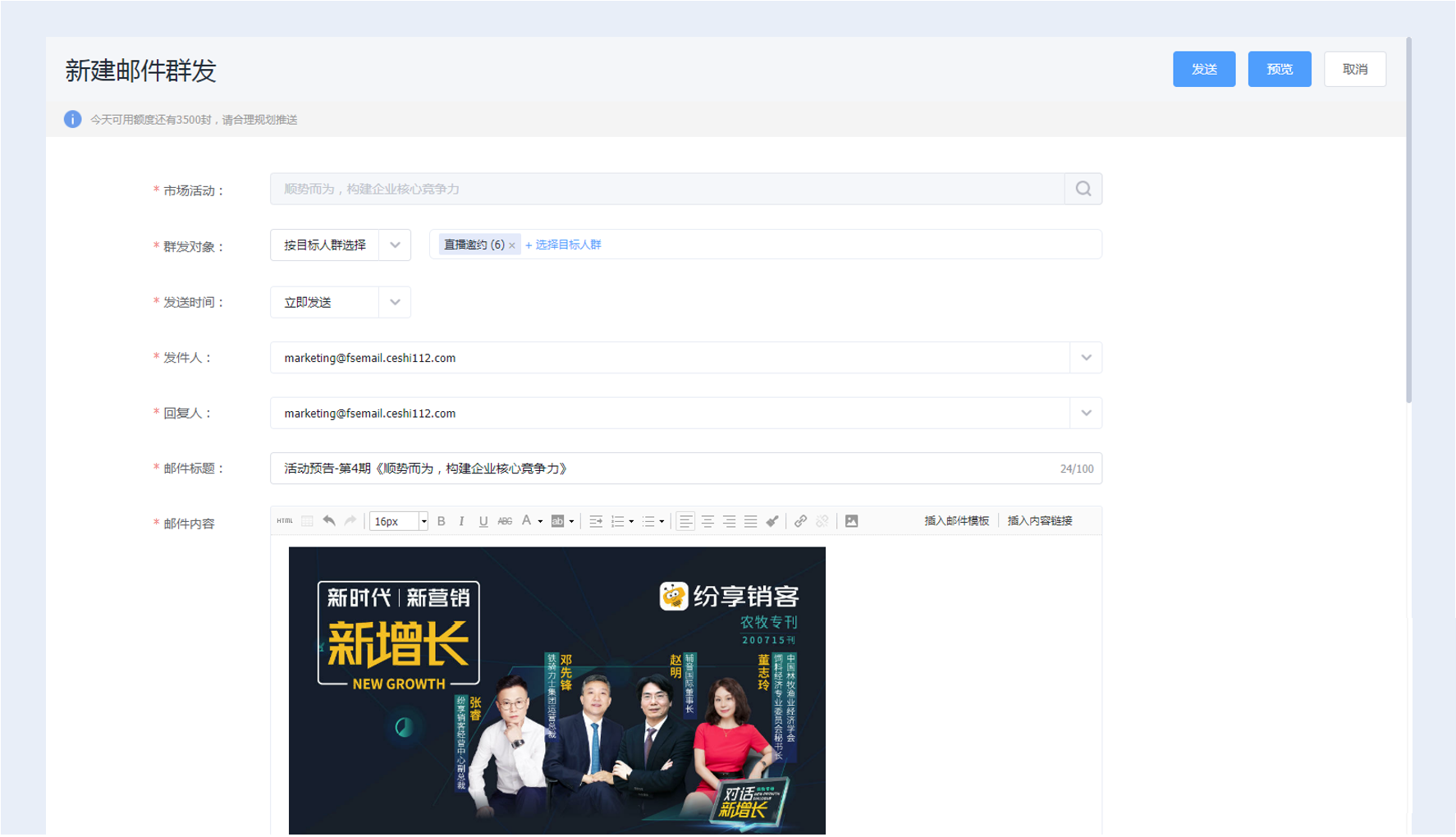Screen dimensions: 1456x837
Task: Open the highlight color dropdown arrow
Action: point(571,521)
